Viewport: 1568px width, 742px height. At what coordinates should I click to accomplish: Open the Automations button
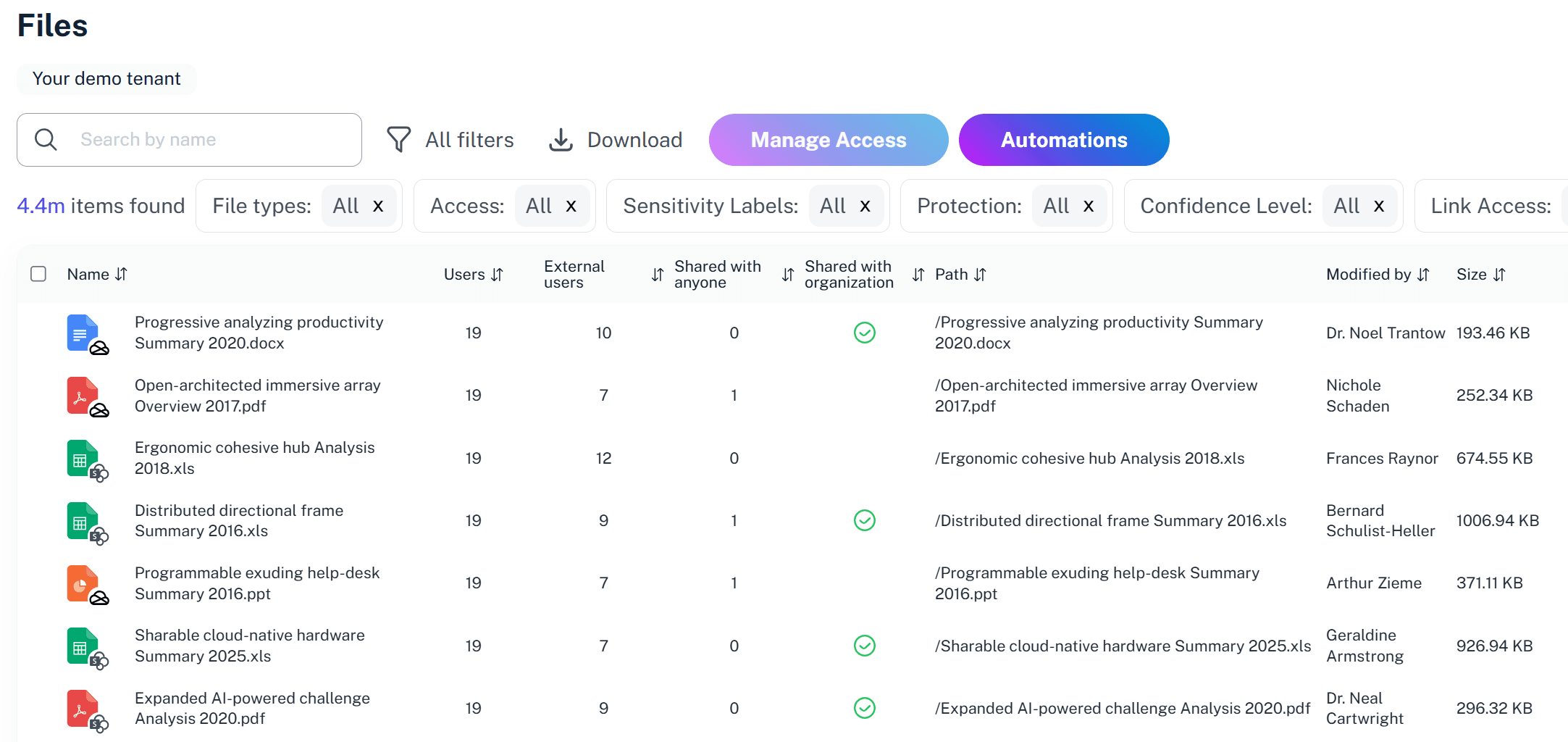pyautogui.click(x=1063, y=140)
